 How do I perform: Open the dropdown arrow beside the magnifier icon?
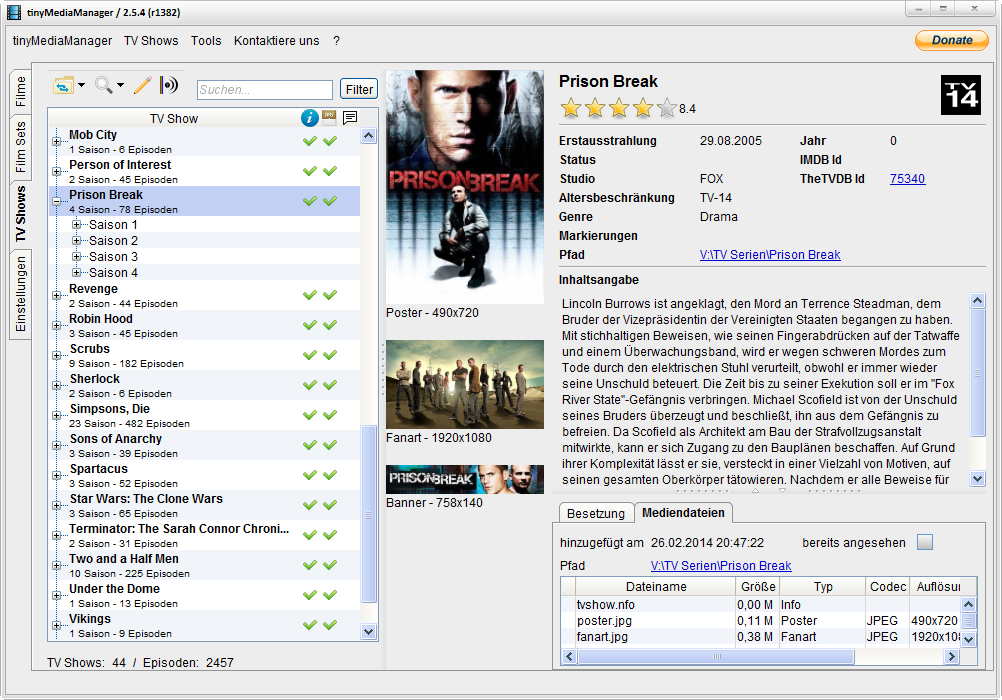coord(120,85)
